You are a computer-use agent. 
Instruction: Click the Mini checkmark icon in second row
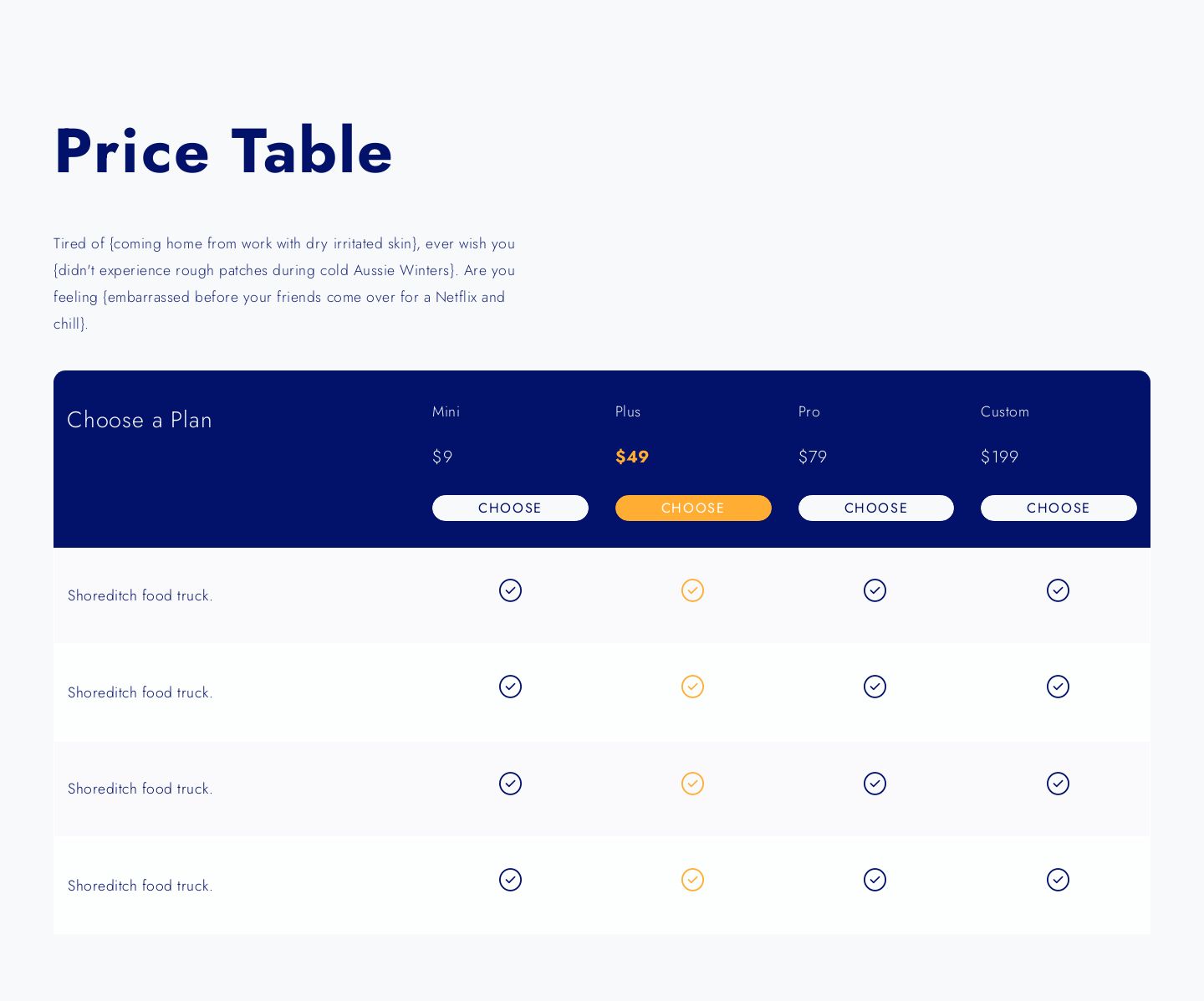(x=510, y=687)
